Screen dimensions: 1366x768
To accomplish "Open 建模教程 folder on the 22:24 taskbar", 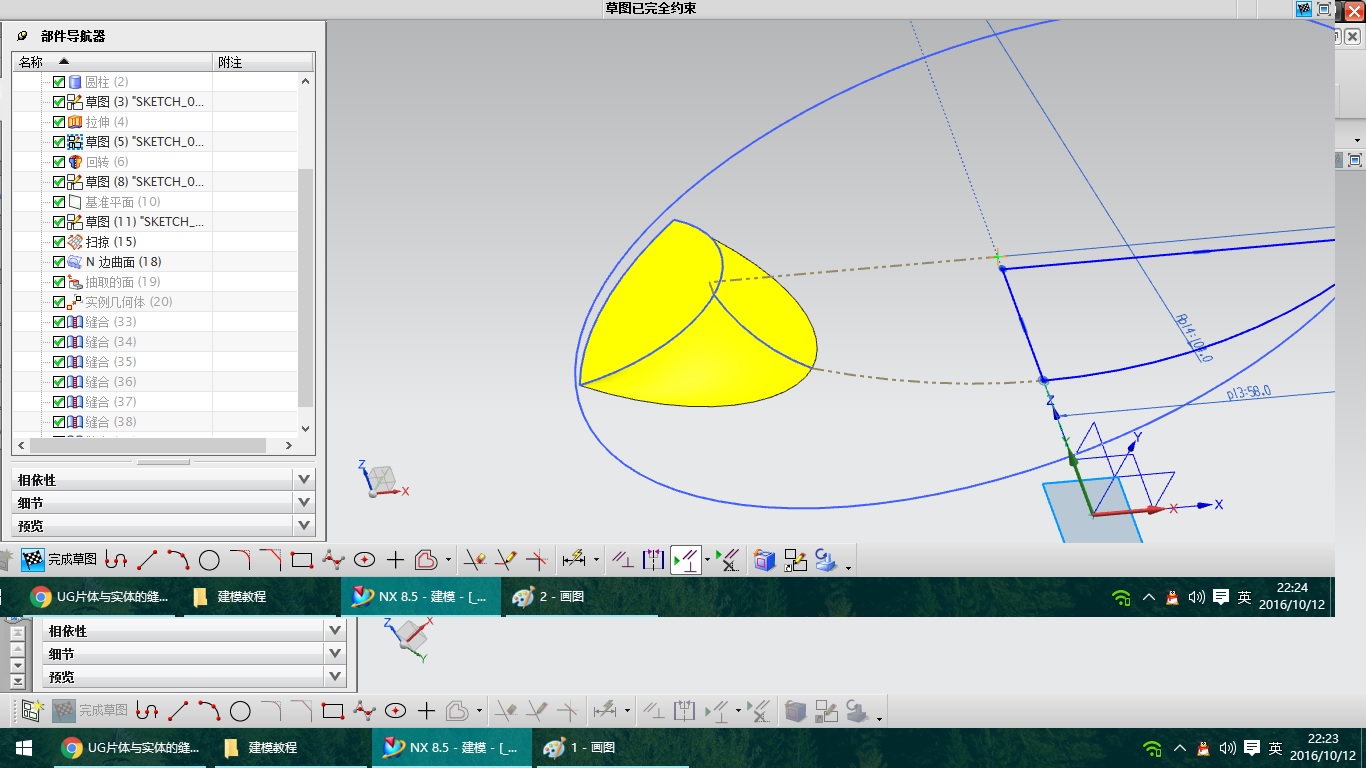I will pyautogui.click(x=259, y=597).
